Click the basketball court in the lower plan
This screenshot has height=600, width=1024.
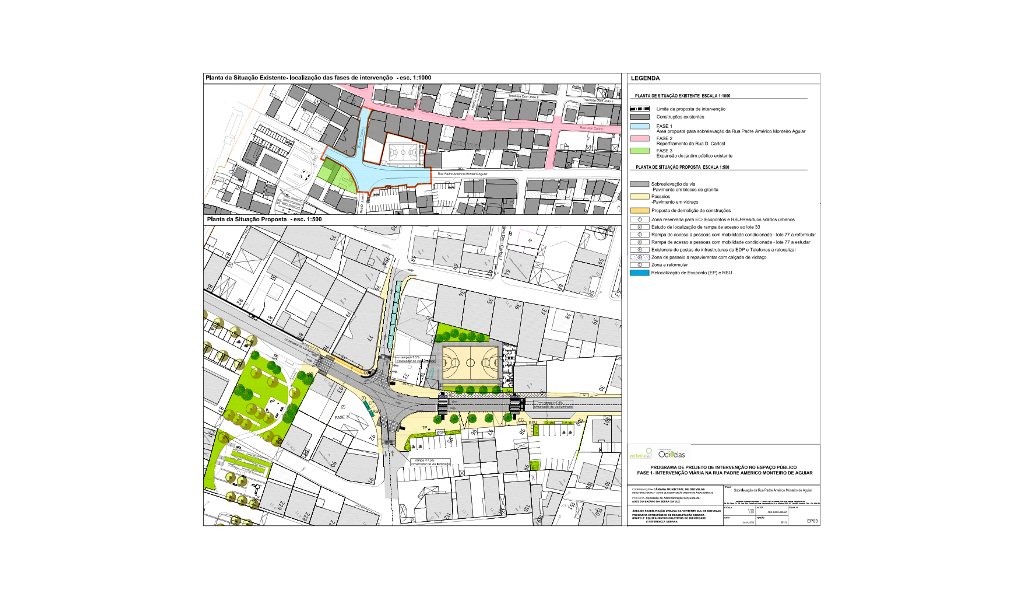click(472, 361)
